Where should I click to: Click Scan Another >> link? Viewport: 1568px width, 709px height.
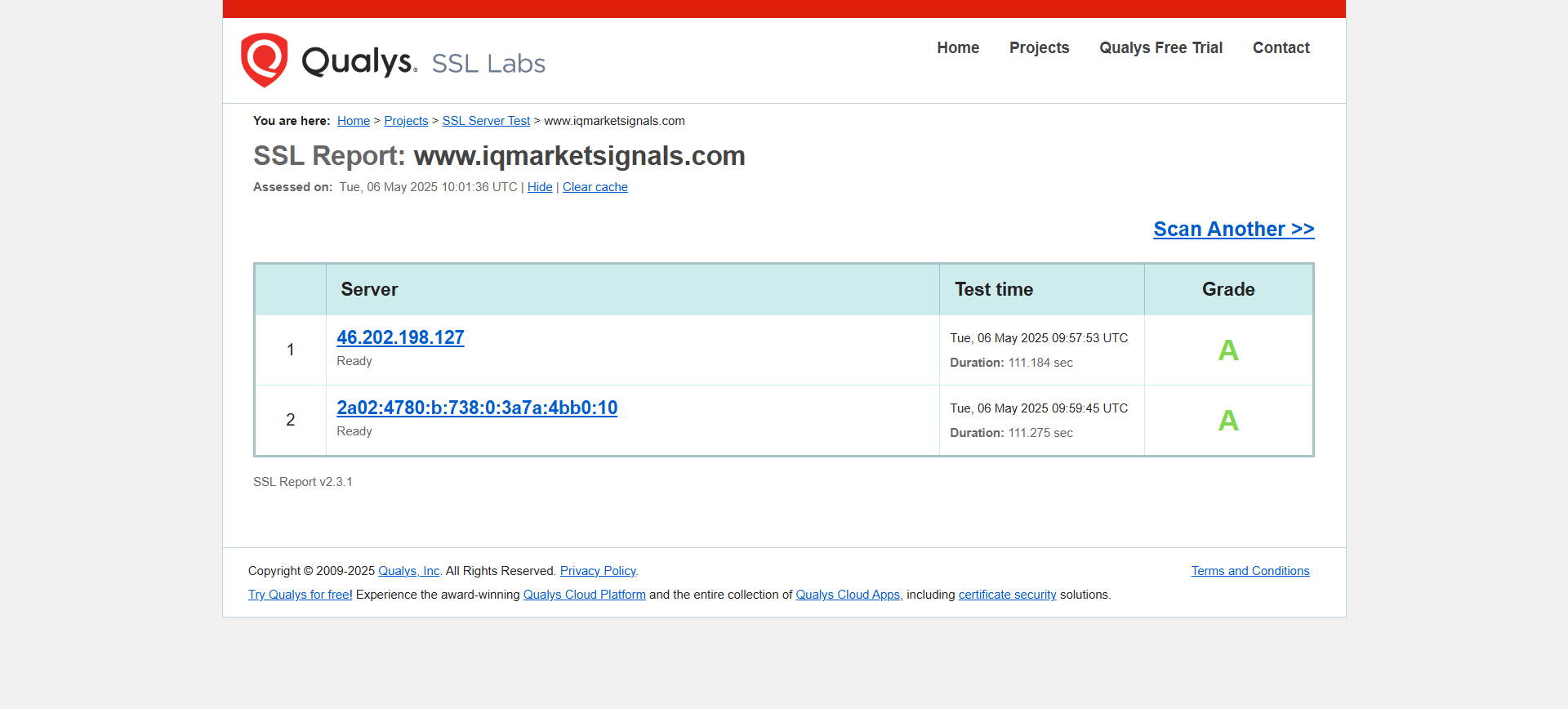1233,229
